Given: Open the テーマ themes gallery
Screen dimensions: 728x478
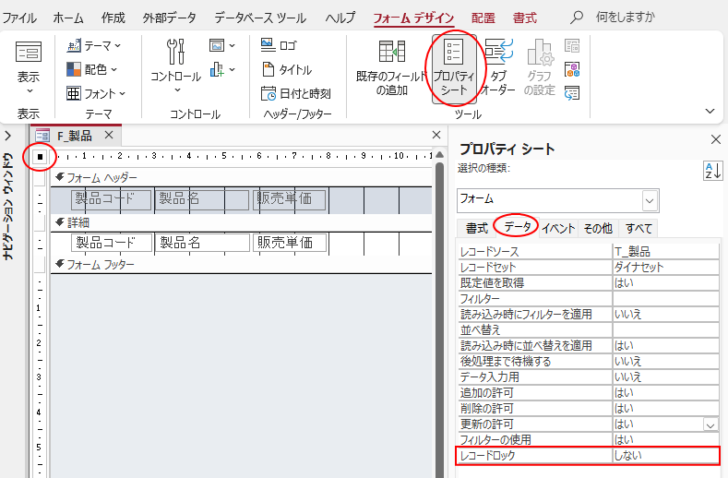Looking at the screenshot, I should pos(93,45).
